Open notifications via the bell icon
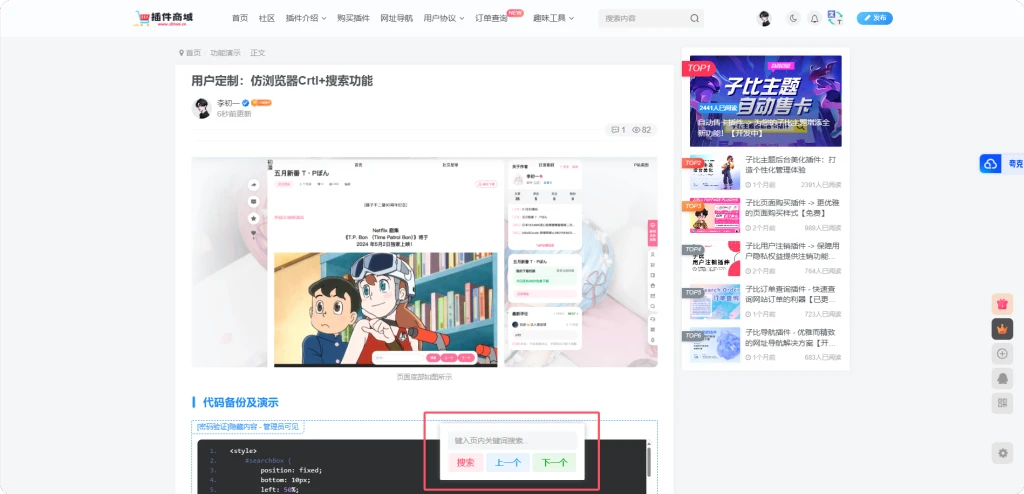The width and height of the screenshot is (1024, 494). pos(814,18)
